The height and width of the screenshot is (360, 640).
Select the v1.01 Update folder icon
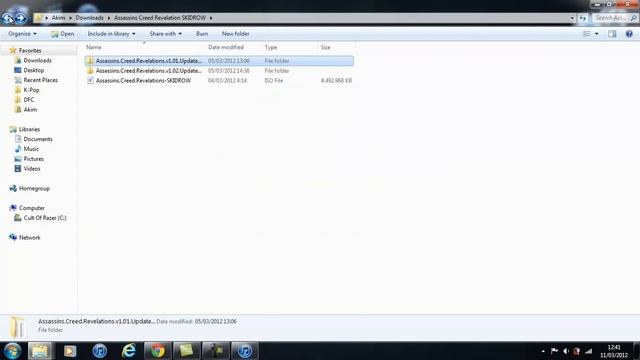tap(90, 61)
